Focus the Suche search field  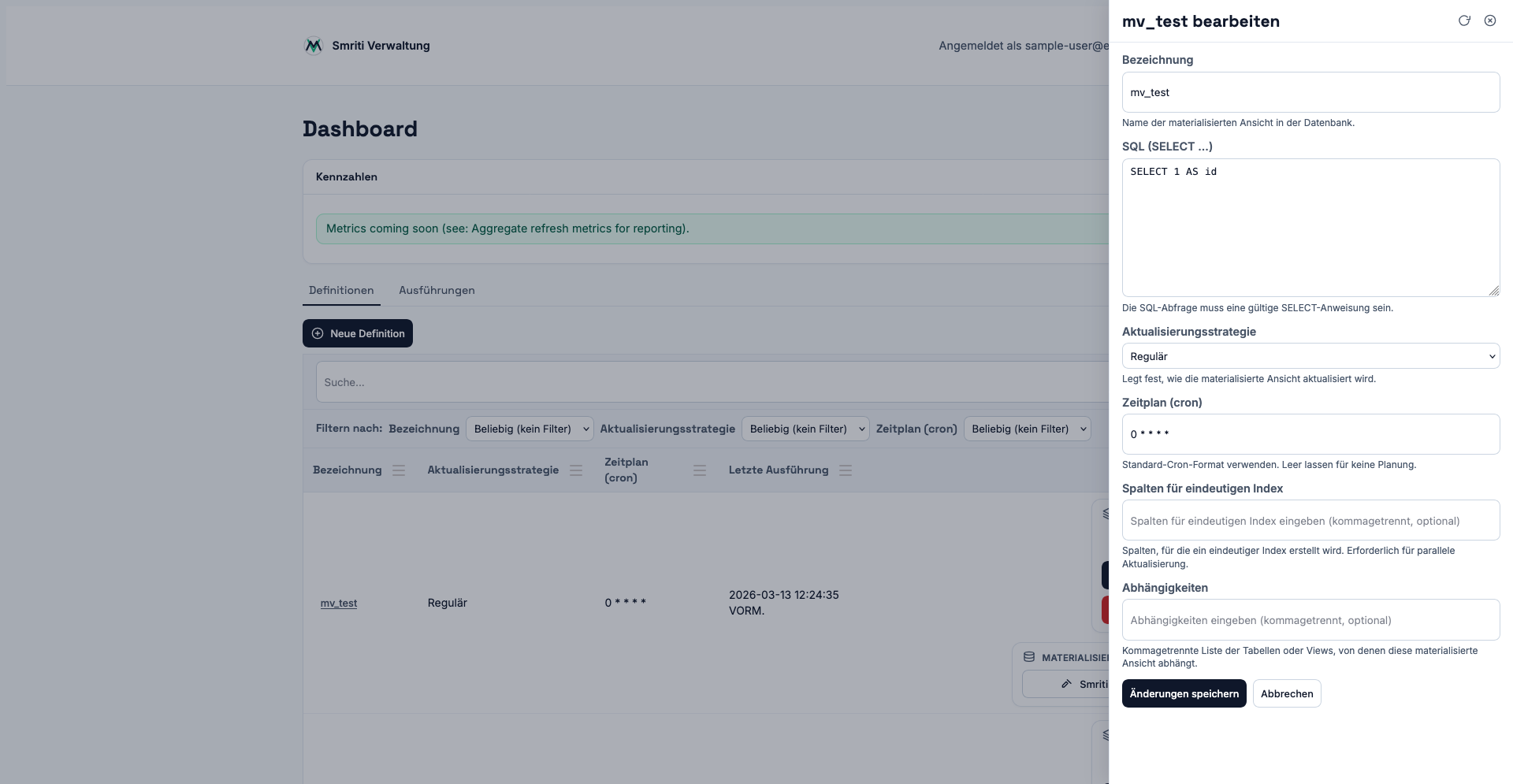coord(709,382)
